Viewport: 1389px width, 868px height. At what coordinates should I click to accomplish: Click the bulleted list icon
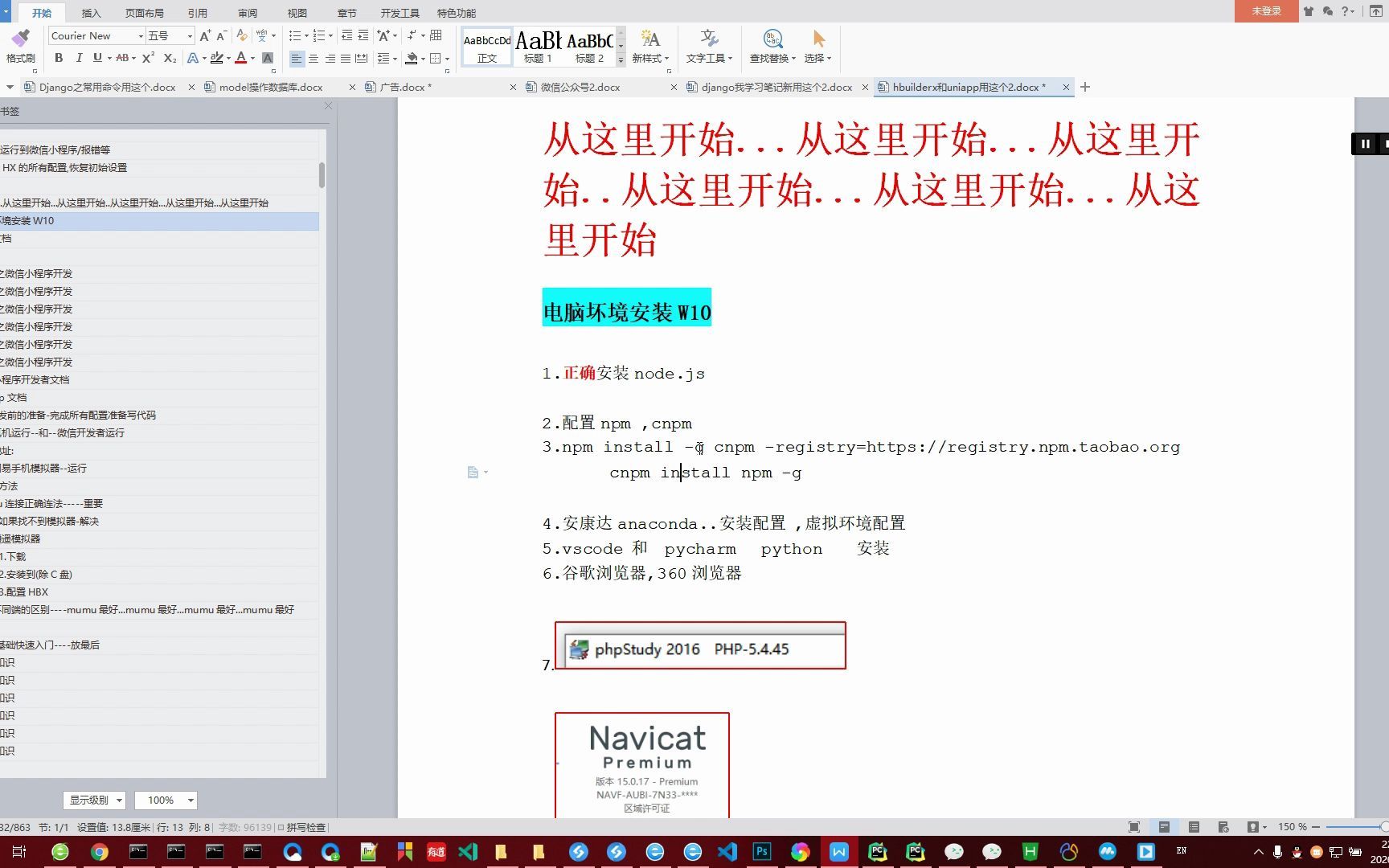(x=296, y=35)
